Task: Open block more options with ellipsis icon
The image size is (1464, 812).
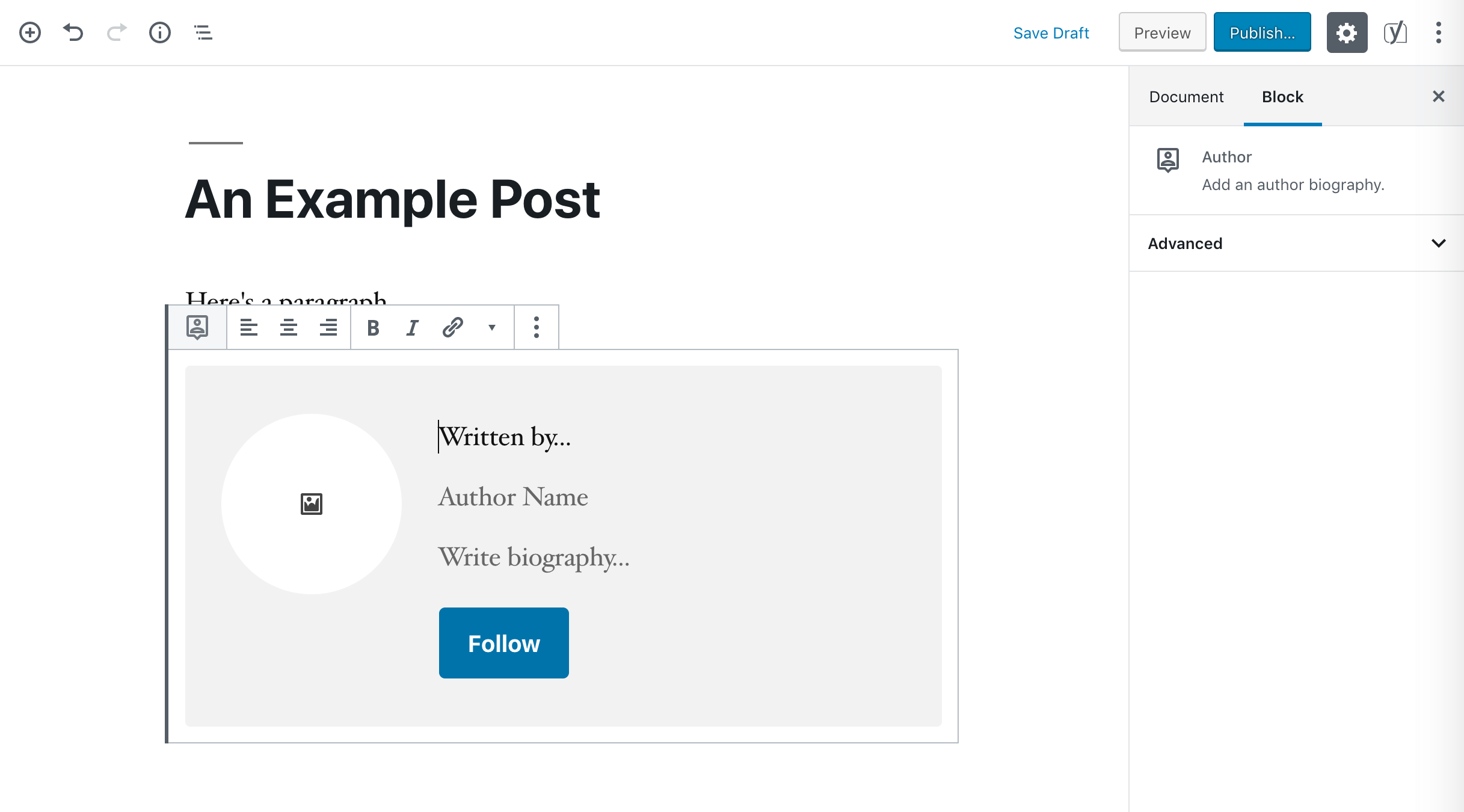Action: [536, 327]
